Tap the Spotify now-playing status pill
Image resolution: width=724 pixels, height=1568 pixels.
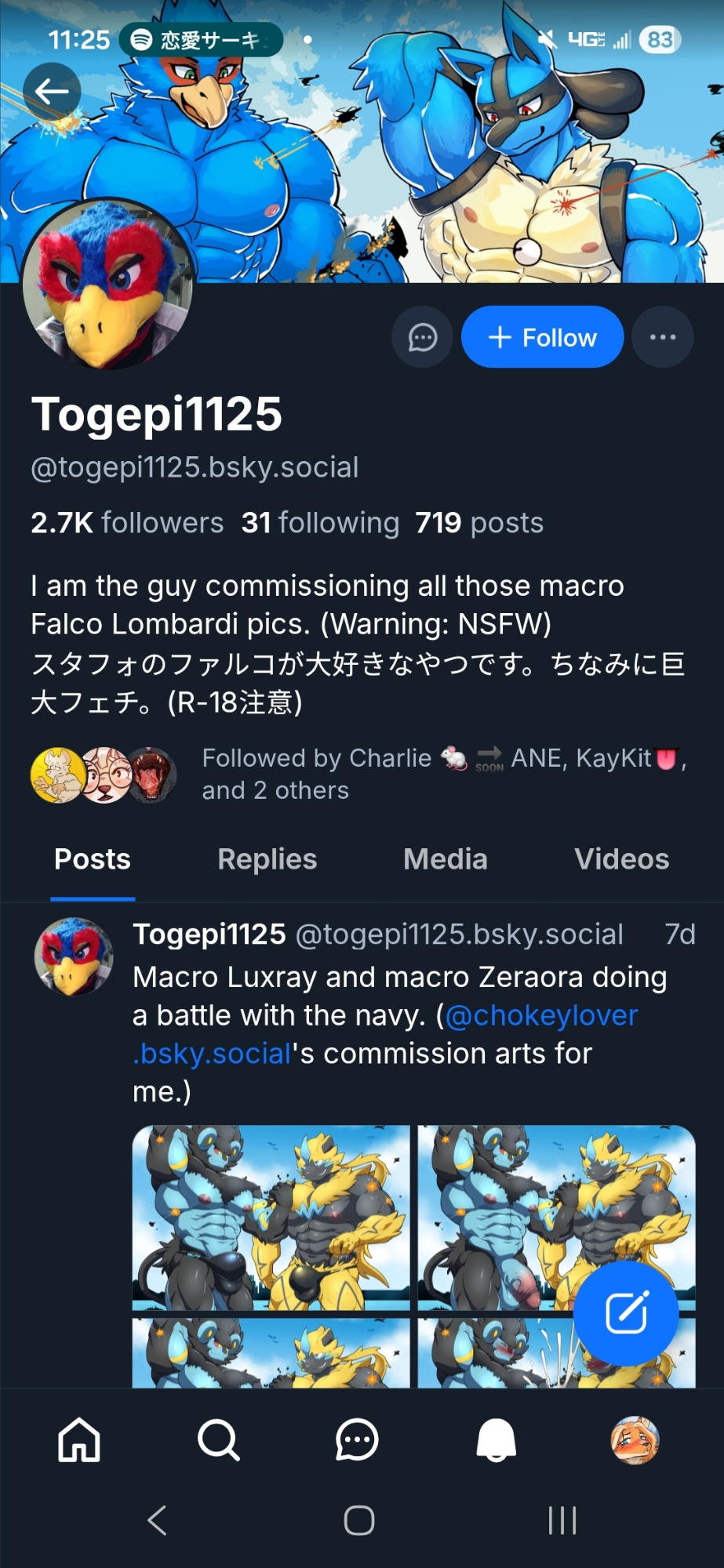[x=201, y=40]
